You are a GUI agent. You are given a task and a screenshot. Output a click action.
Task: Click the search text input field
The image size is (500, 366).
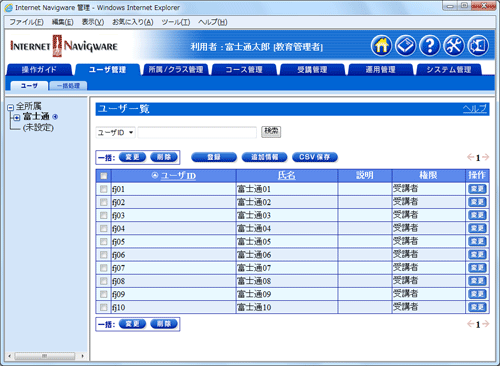(x=197, y=132)
